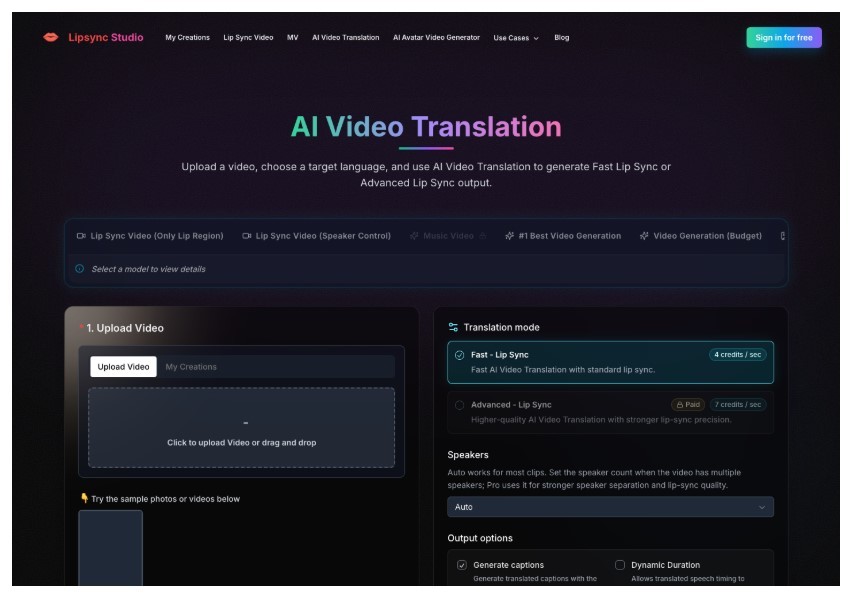
Task: Click the '1. Upload Video' heading
Action: pos(125,328)
